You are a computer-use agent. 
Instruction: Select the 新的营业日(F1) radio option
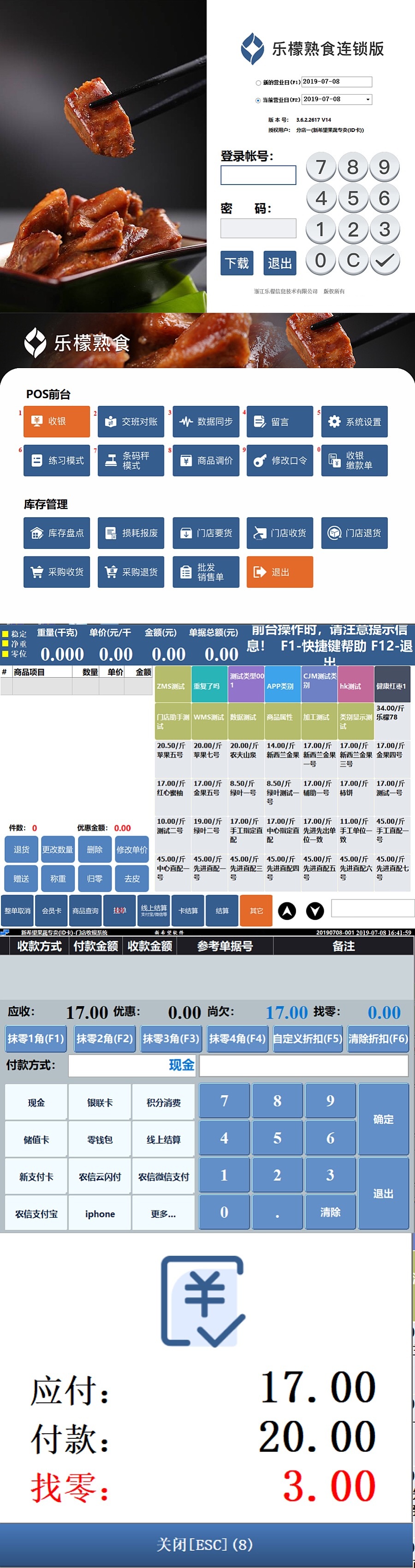point(258,83)
